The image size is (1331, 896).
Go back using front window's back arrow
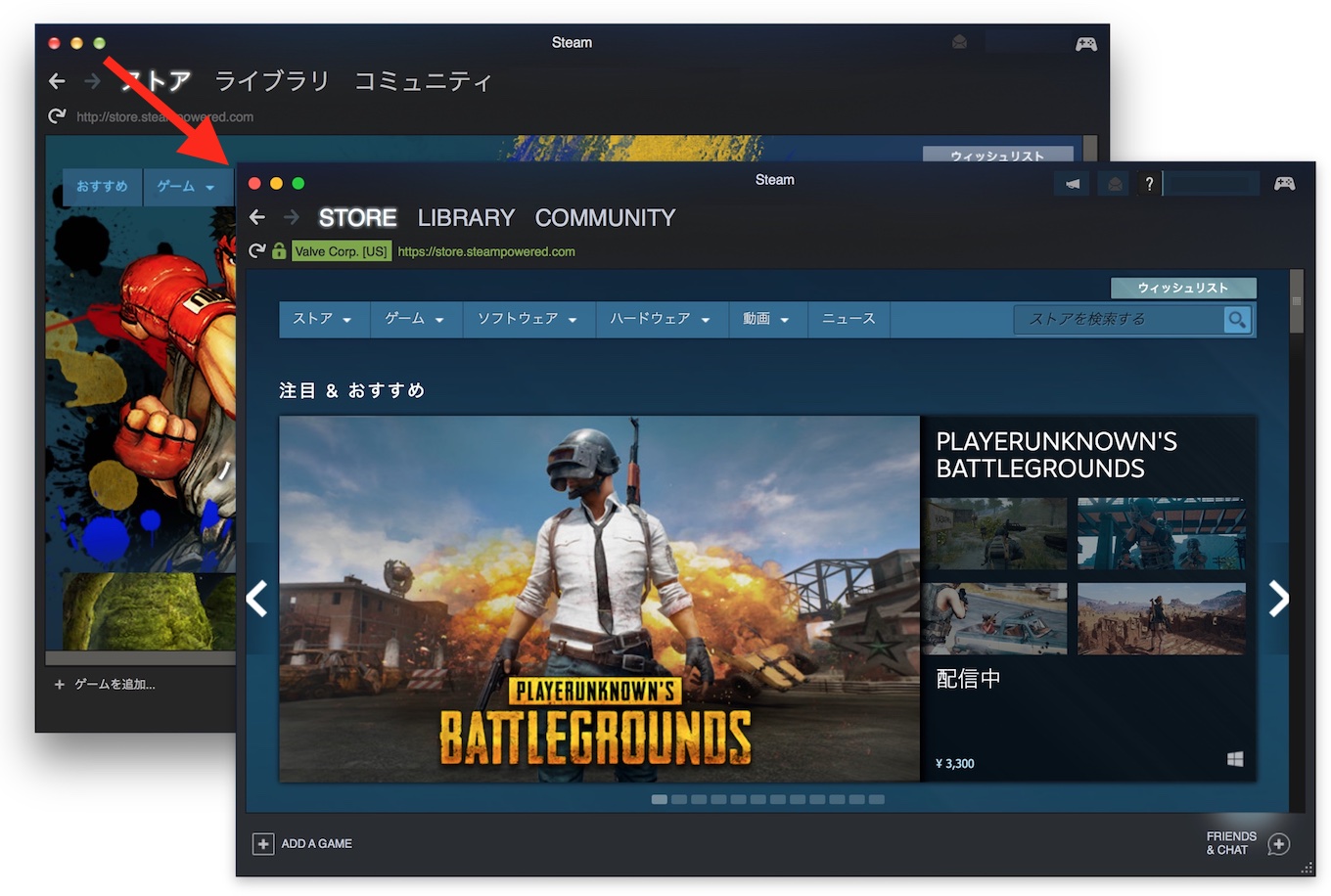(257, 217)
